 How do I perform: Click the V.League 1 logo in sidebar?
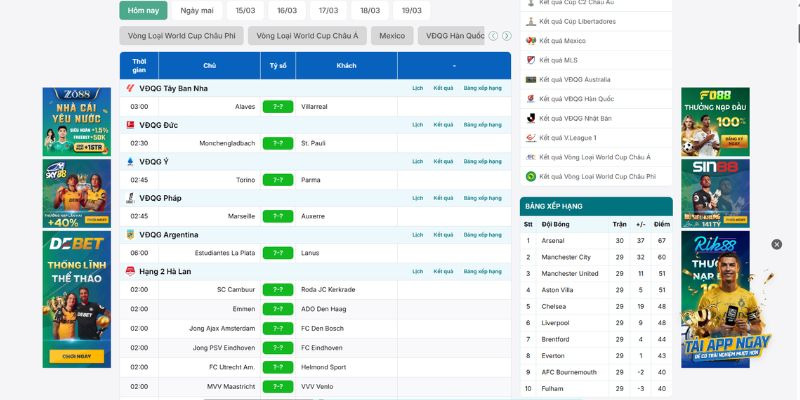click(530, 137)
